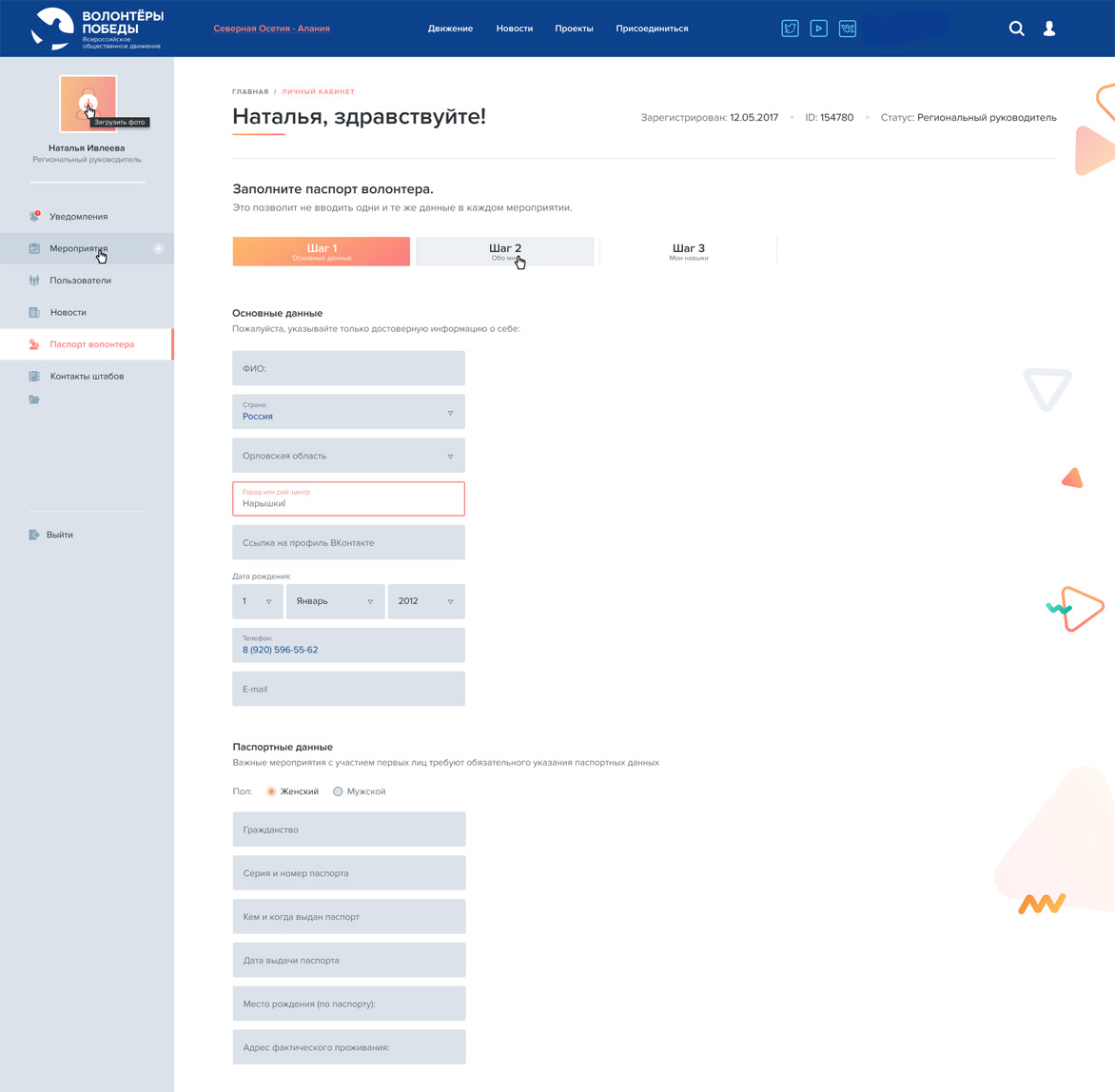
Task: Open the Орловская область region dropdown
Action: (348, 456)
